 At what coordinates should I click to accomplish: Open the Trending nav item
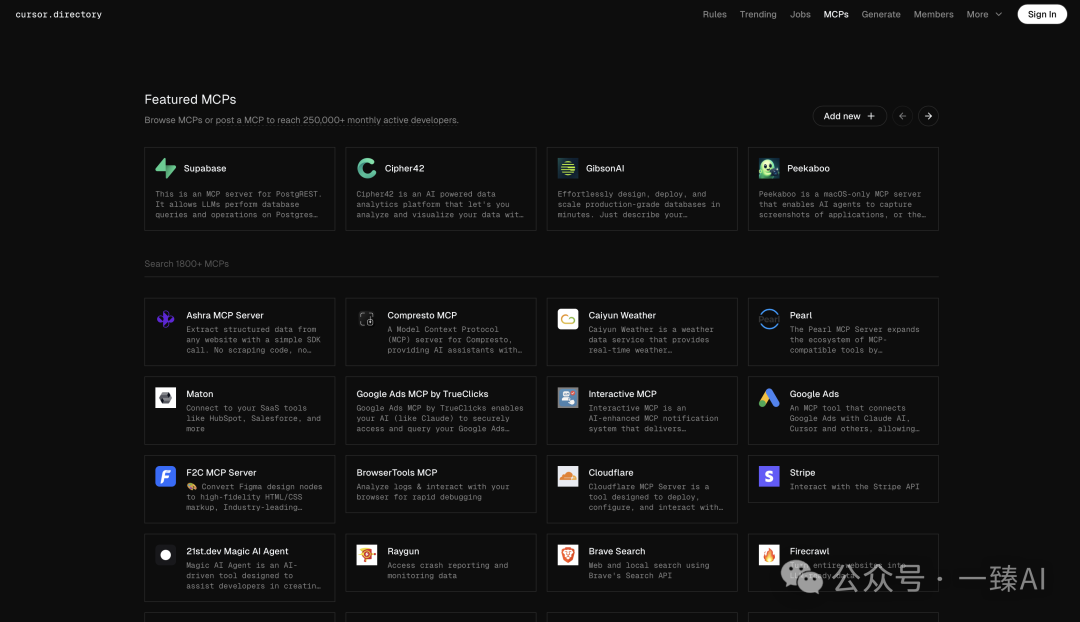(x=758, y=14)
